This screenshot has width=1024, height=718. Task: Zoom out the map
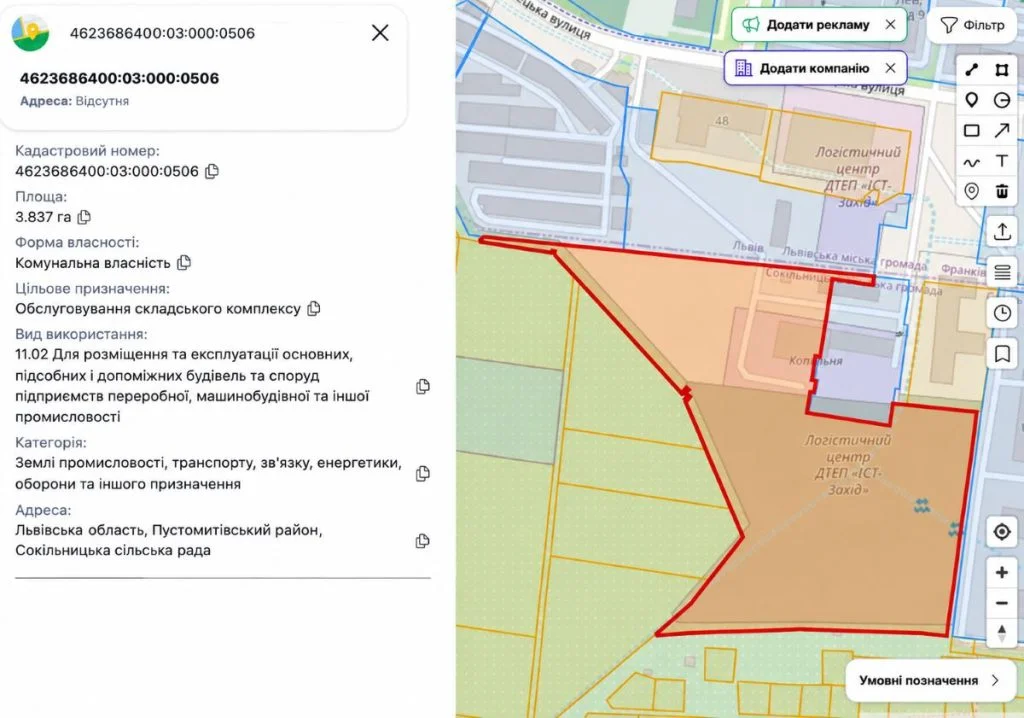(x=1002, y=602)
